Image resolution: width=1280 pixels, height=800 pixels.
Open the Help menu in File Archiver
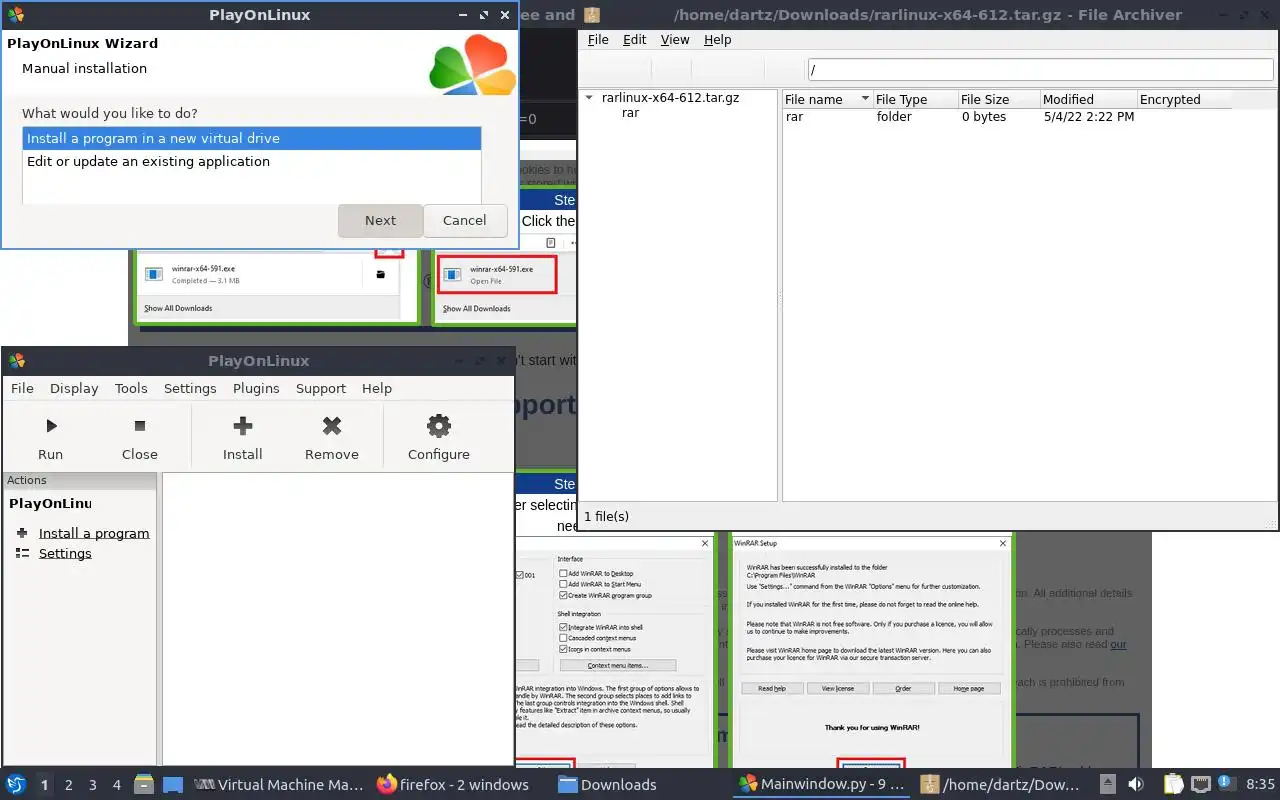click(718, 39)
